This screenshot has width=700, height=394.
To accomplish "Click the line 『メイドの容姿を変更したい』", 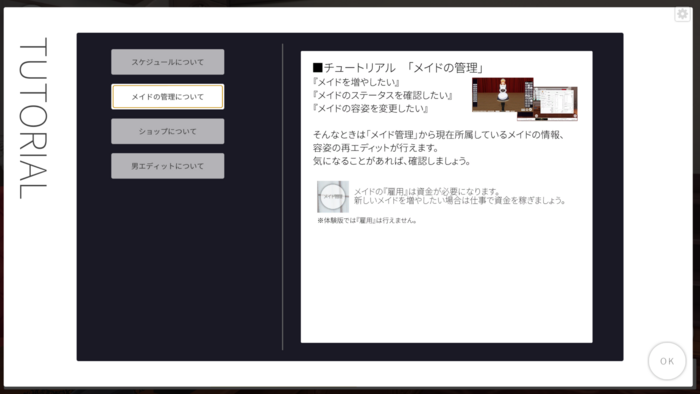I will click(x=371, y=108).
